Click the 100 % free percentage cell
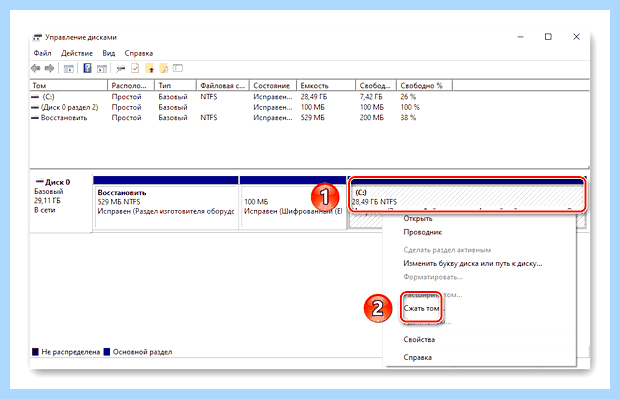 coord(410,107)
